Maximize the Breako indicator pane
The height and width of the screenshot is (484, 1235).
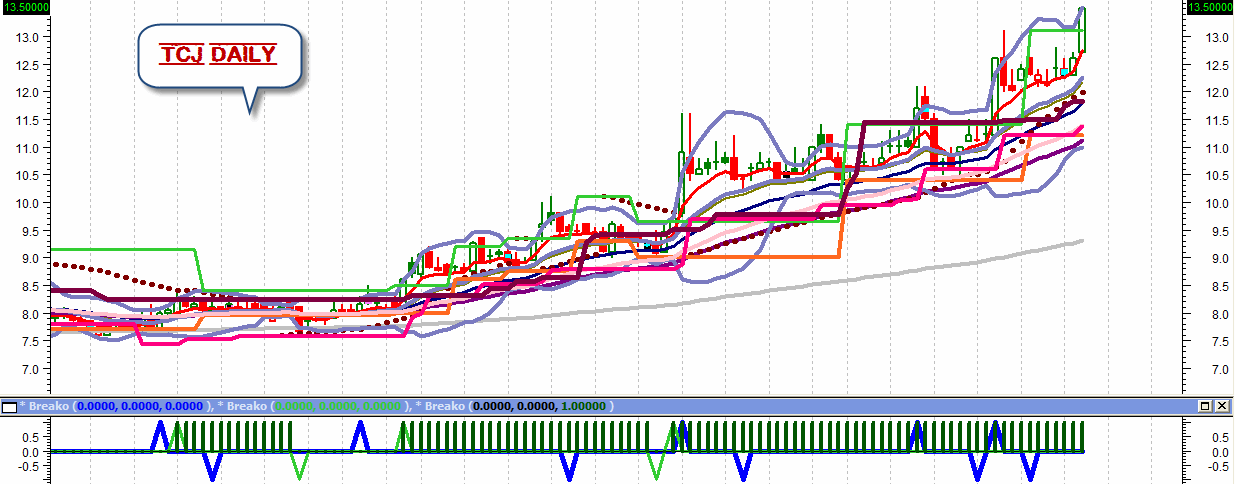[x=1204, y=407]
